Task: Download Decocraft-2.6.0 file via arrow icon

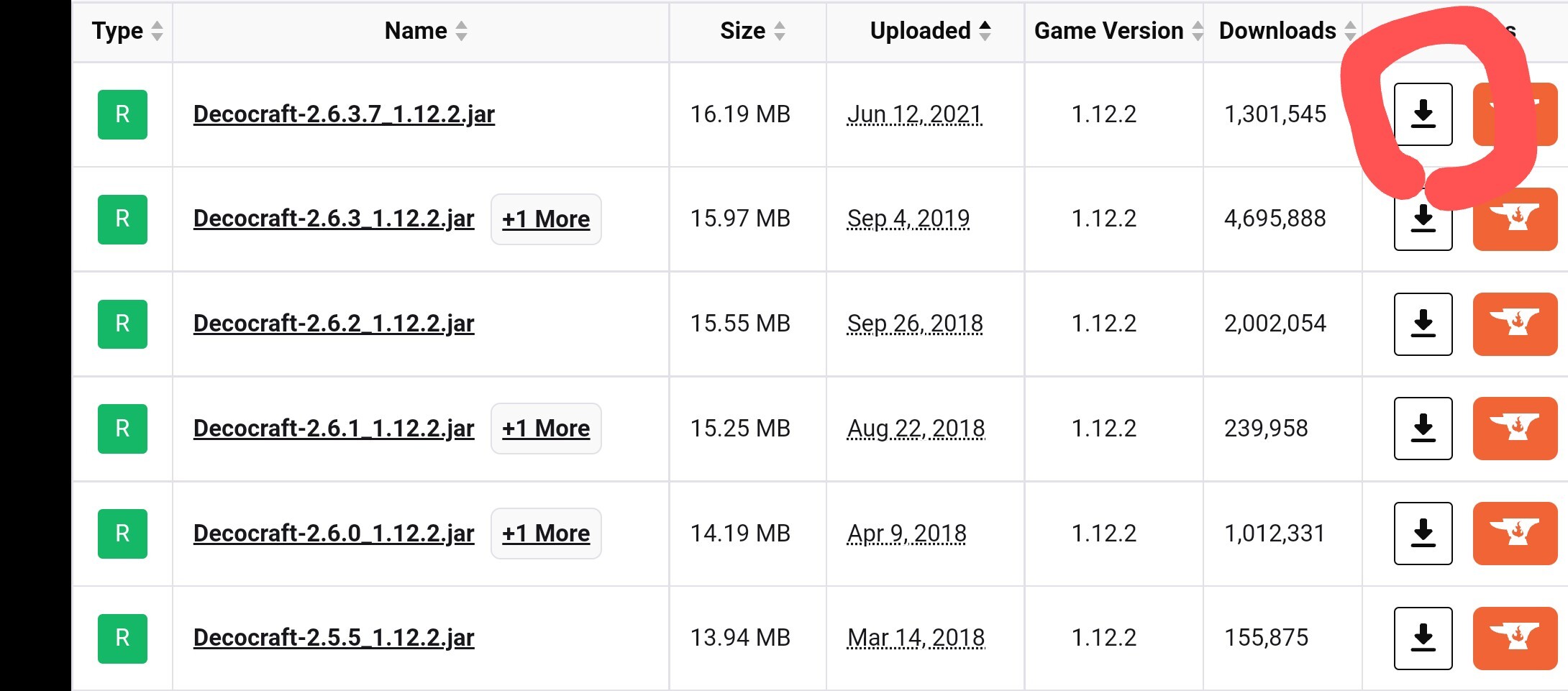Action: click(x=1423, y=534)
